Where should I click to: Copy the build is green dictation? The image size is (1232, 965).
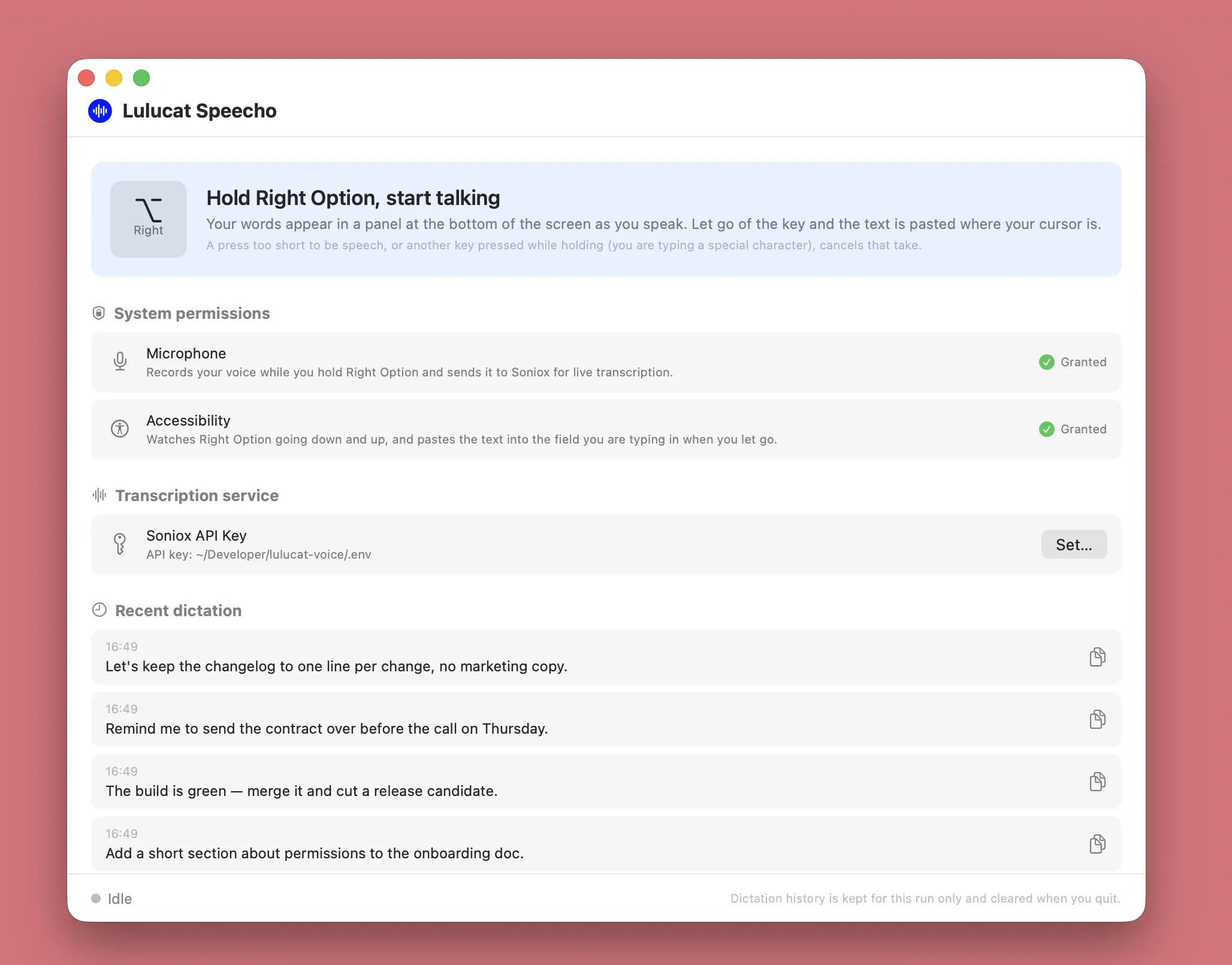1097,782
